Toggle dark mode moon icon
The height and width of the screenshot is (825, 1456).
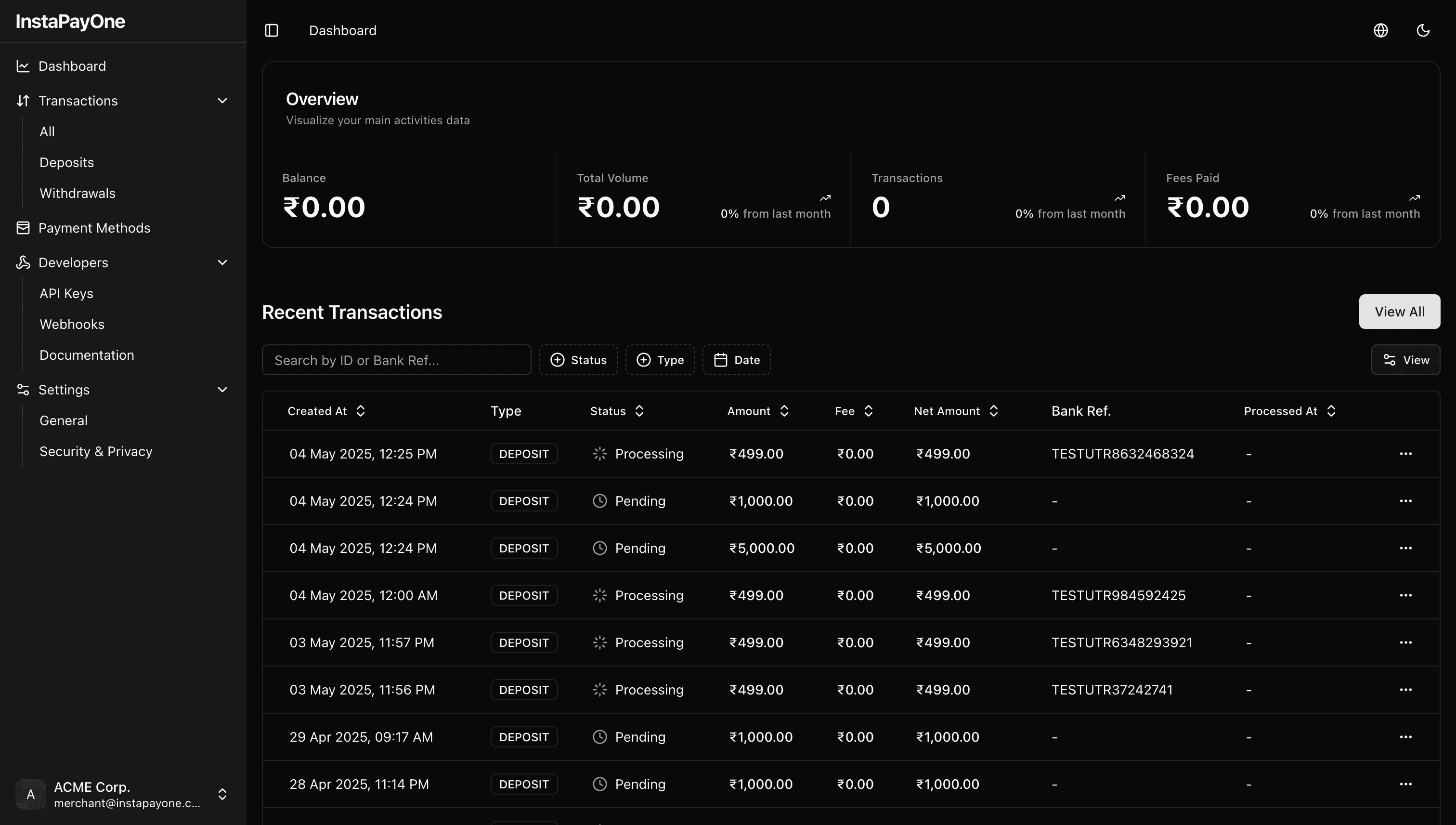(1423, 30)
